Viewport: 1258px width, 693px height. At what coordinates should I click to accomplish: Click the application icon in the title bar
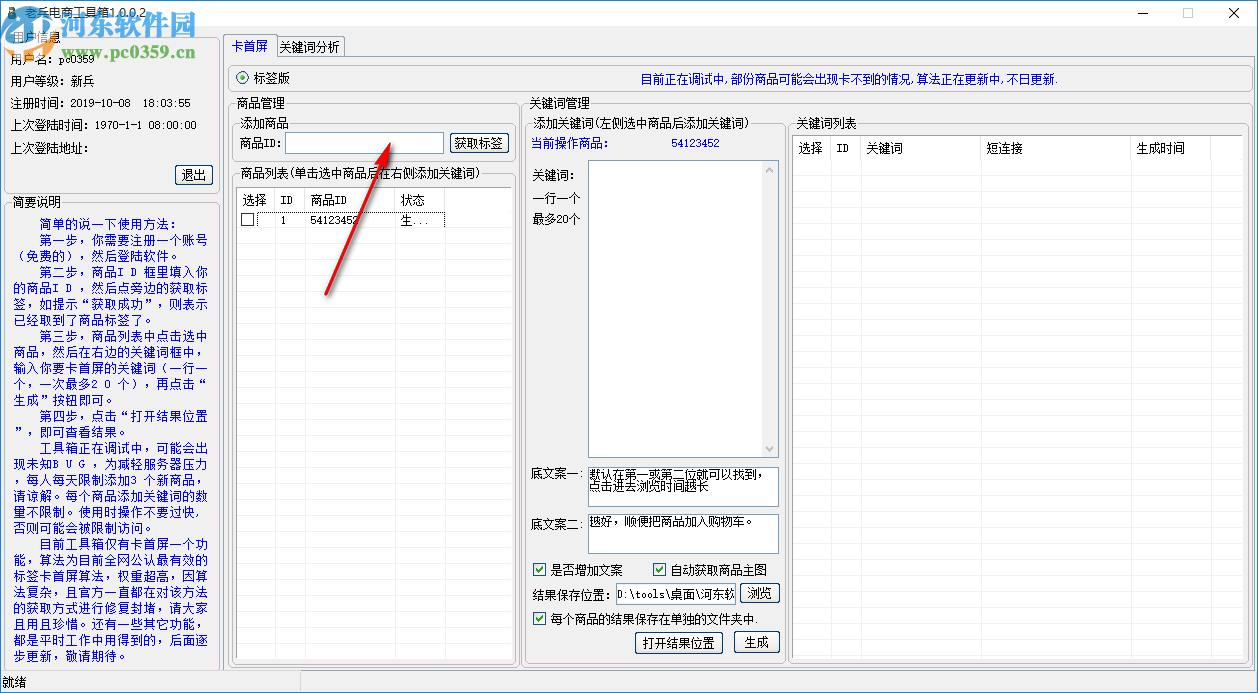coord(11,13)
